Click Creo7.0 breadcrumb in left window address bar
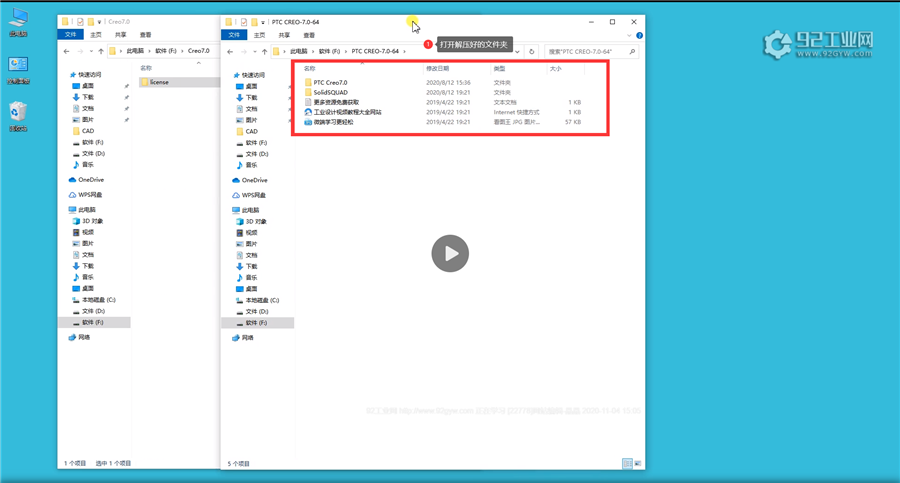This screenshot has width=900, height=483. pos(199,51)
